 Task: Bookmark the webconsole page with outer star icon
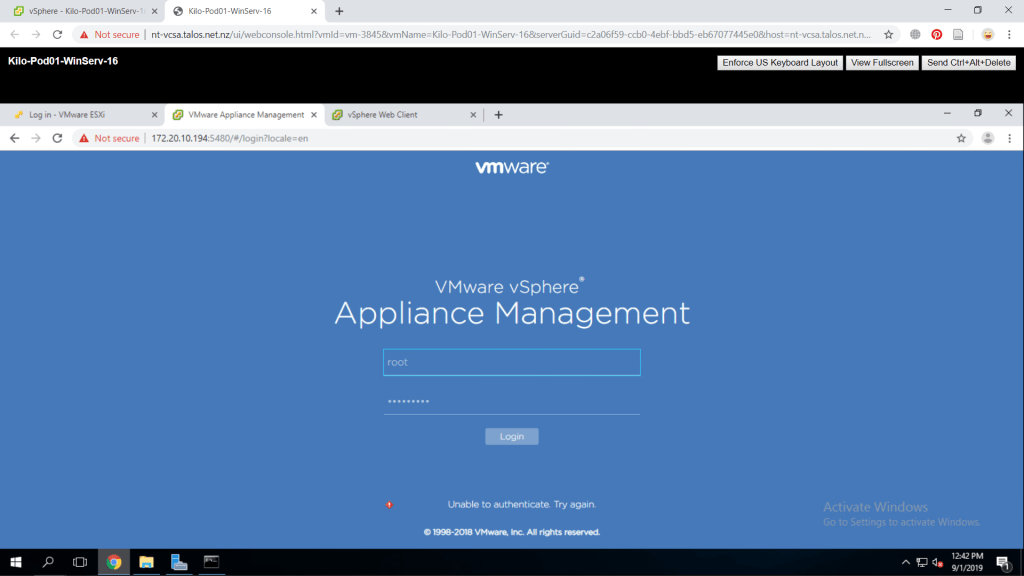click(x=888, y=34)
